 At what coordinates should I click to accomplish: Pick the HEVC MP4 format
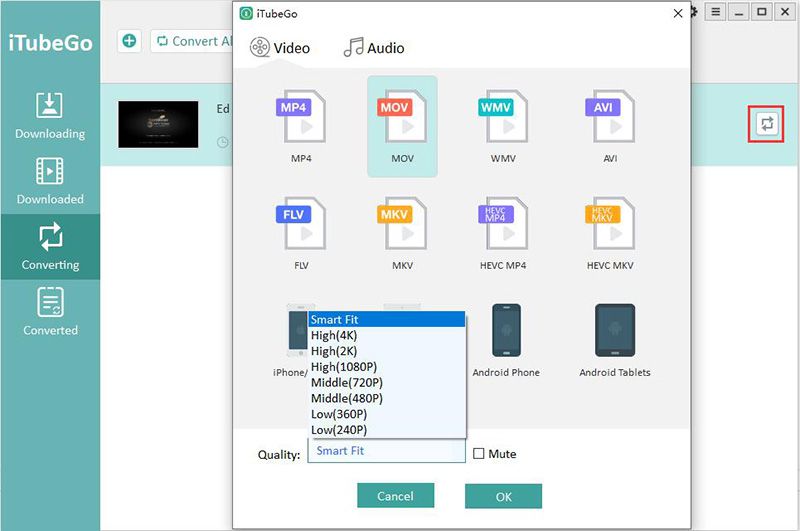pos(503,223)
